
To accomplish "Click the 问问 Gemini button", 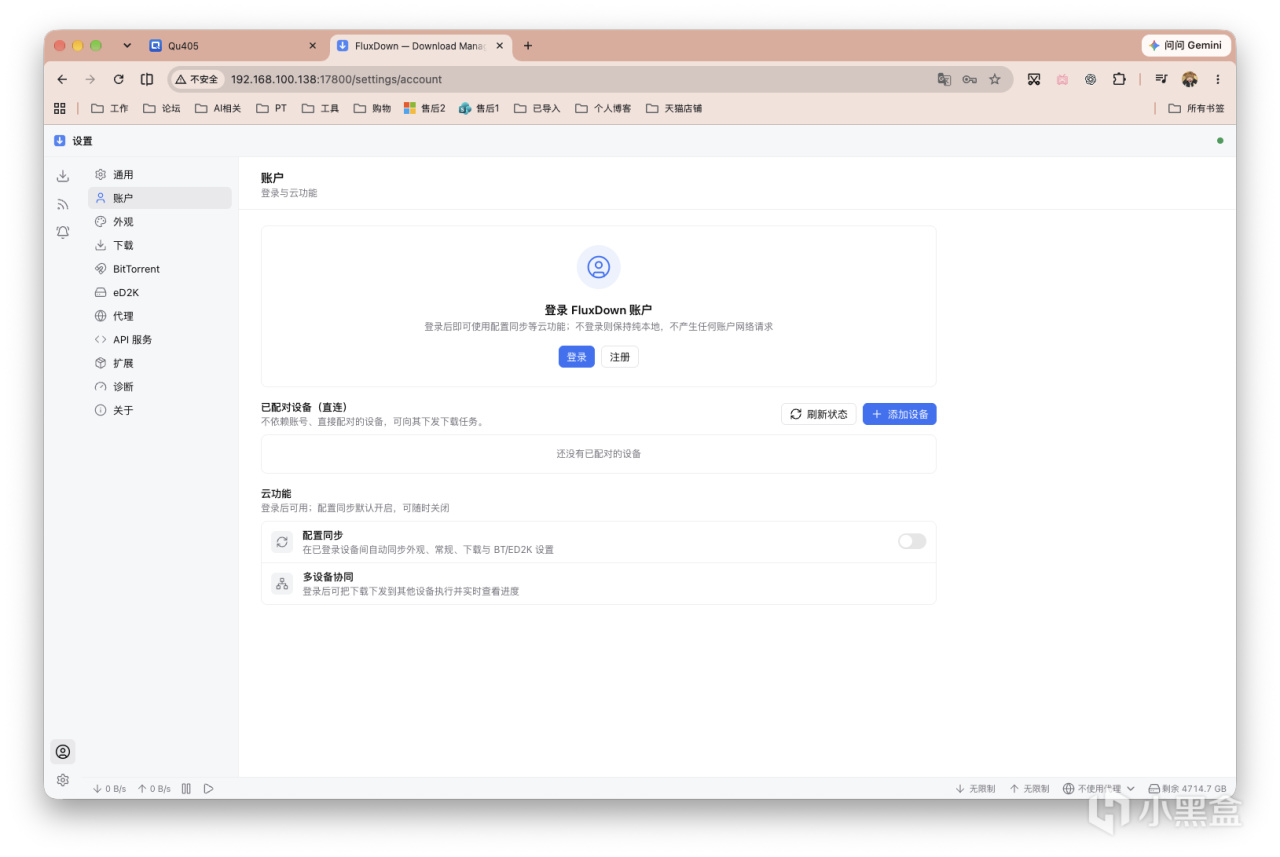I will (x=1186, y=46).
